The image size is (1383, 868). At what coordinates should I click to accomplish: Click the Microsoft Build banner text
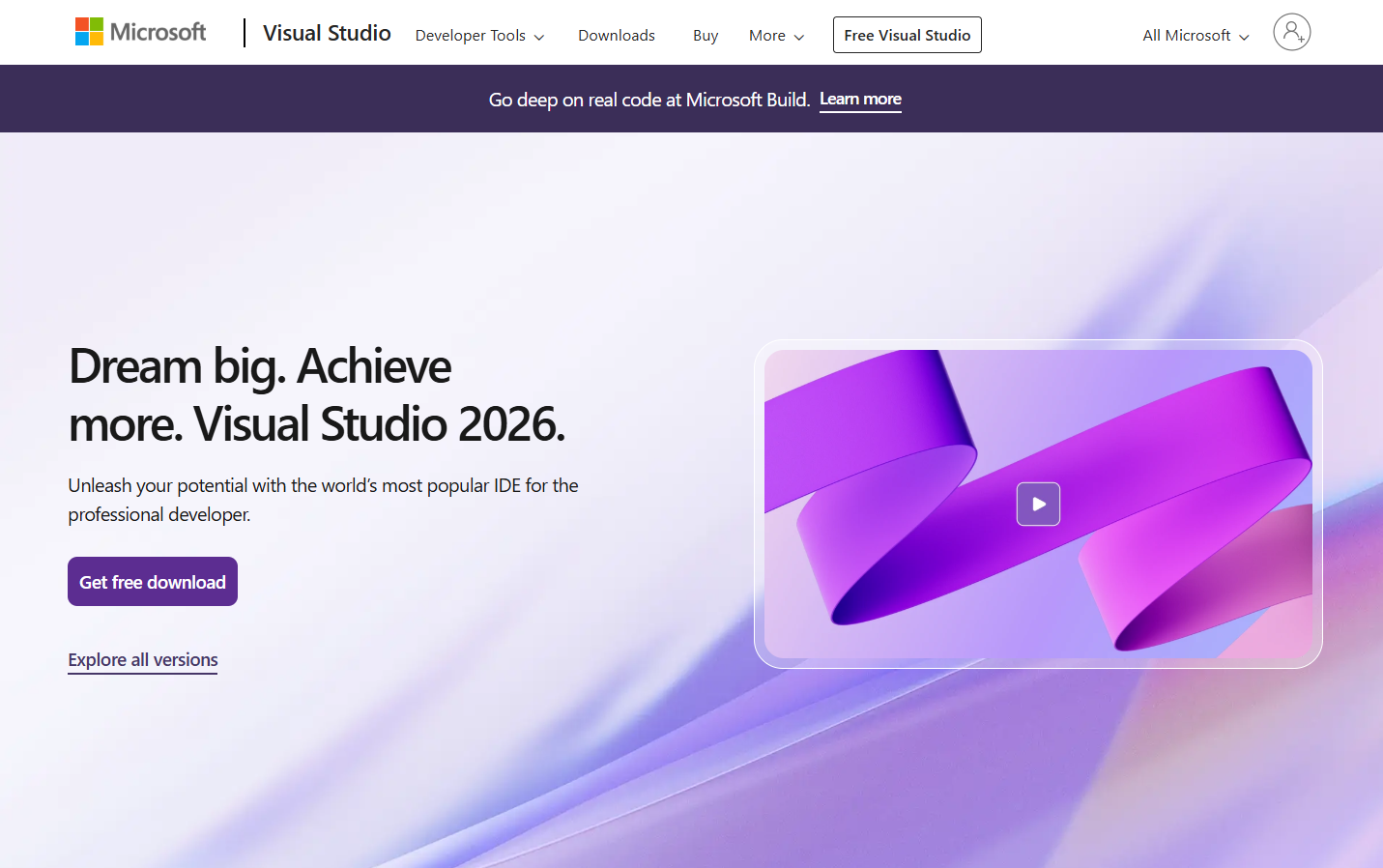(x=649, y=100)
